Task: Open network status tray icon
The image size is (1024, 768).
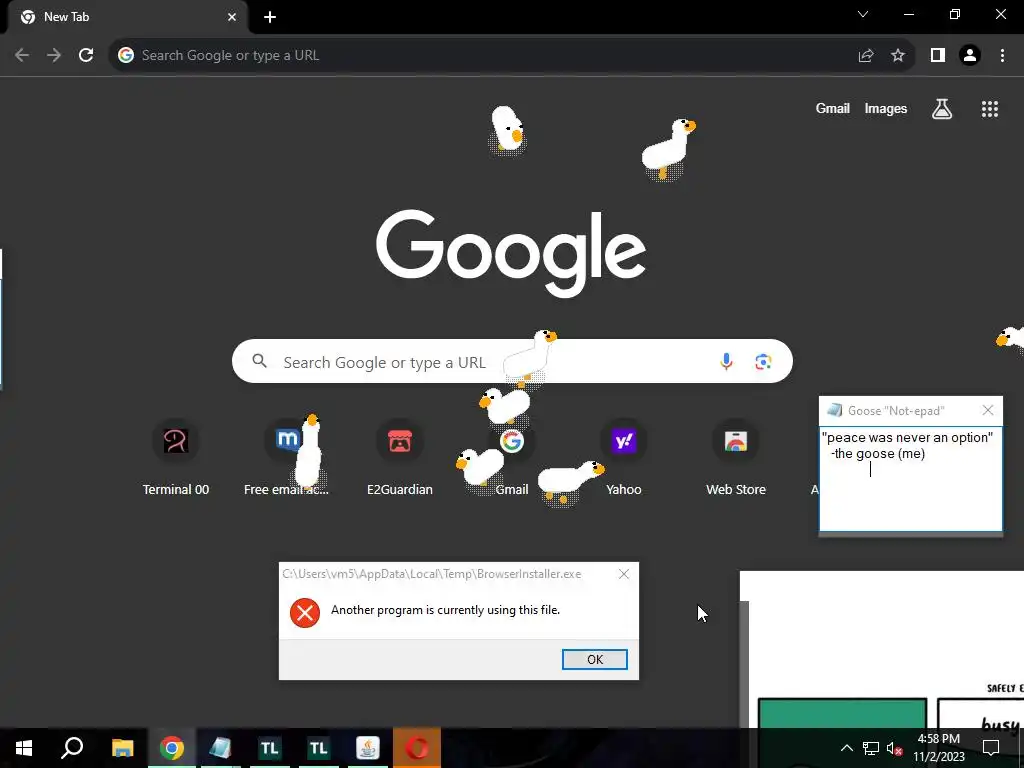Action: (x=871, y=748)
